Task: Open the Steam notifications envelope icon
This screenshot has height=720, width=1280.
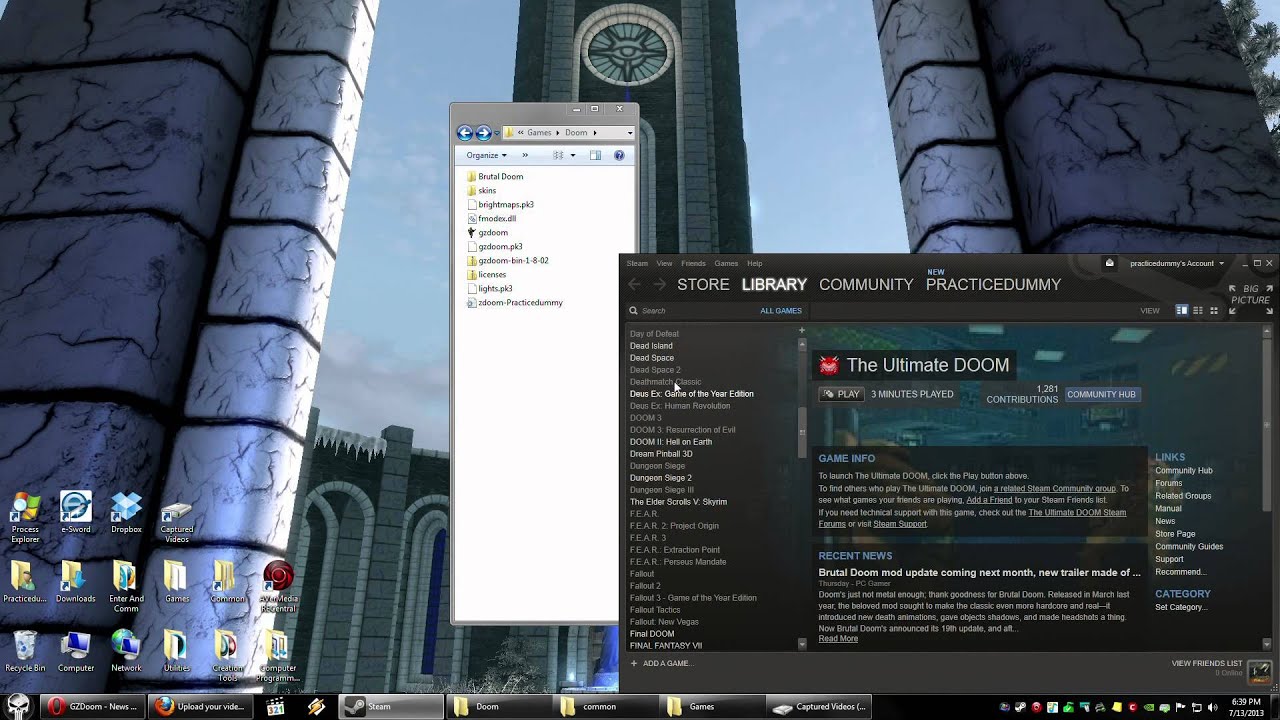Action: pyautogui.click(x=1109, y=263)
